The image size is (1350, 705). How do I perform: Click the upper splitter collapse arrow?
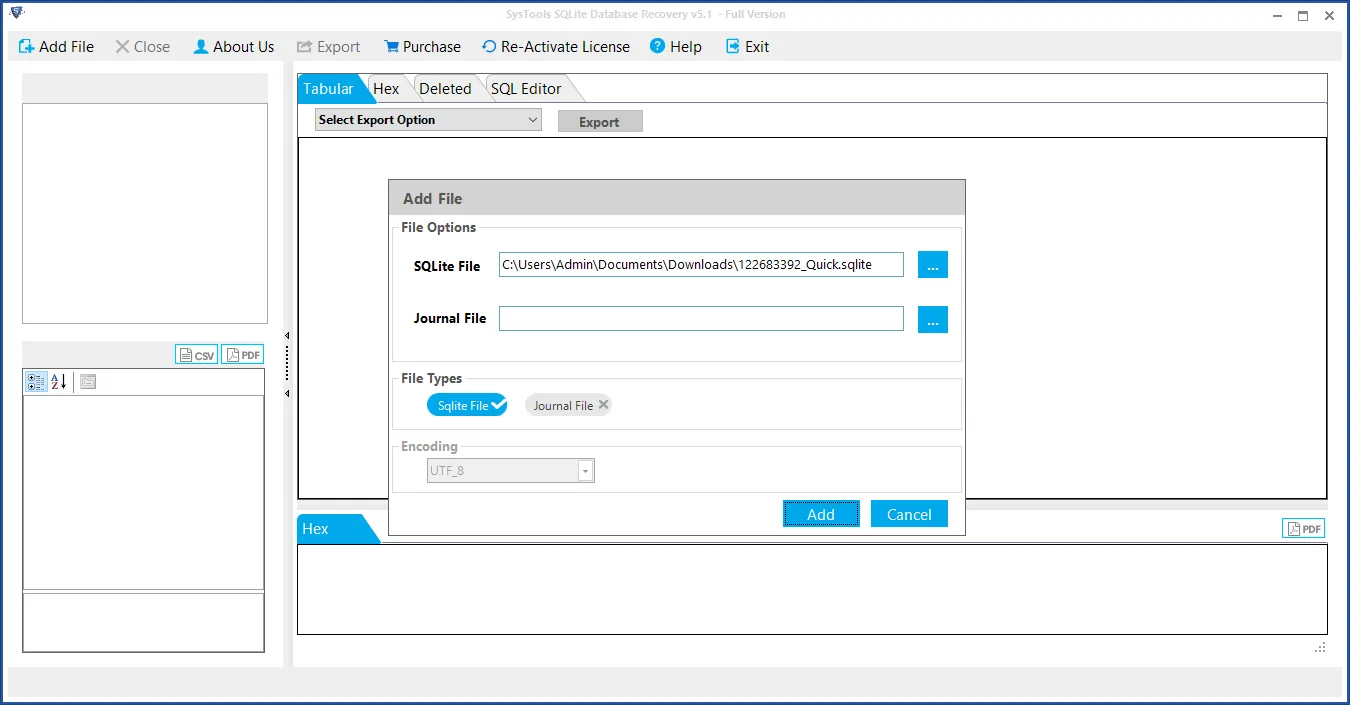[288, 336]
